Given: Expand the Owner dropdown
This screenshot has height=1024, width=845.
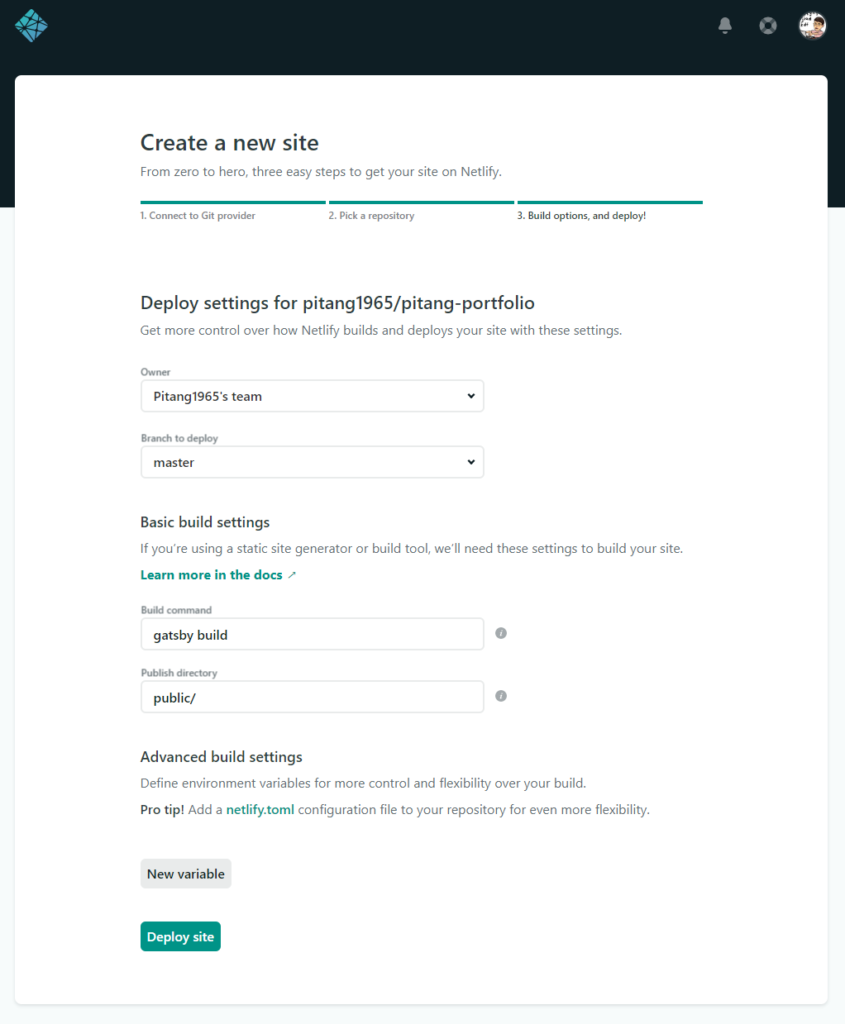Looking at the screenshot, I should pyautogui.click(x=312, y=396).
